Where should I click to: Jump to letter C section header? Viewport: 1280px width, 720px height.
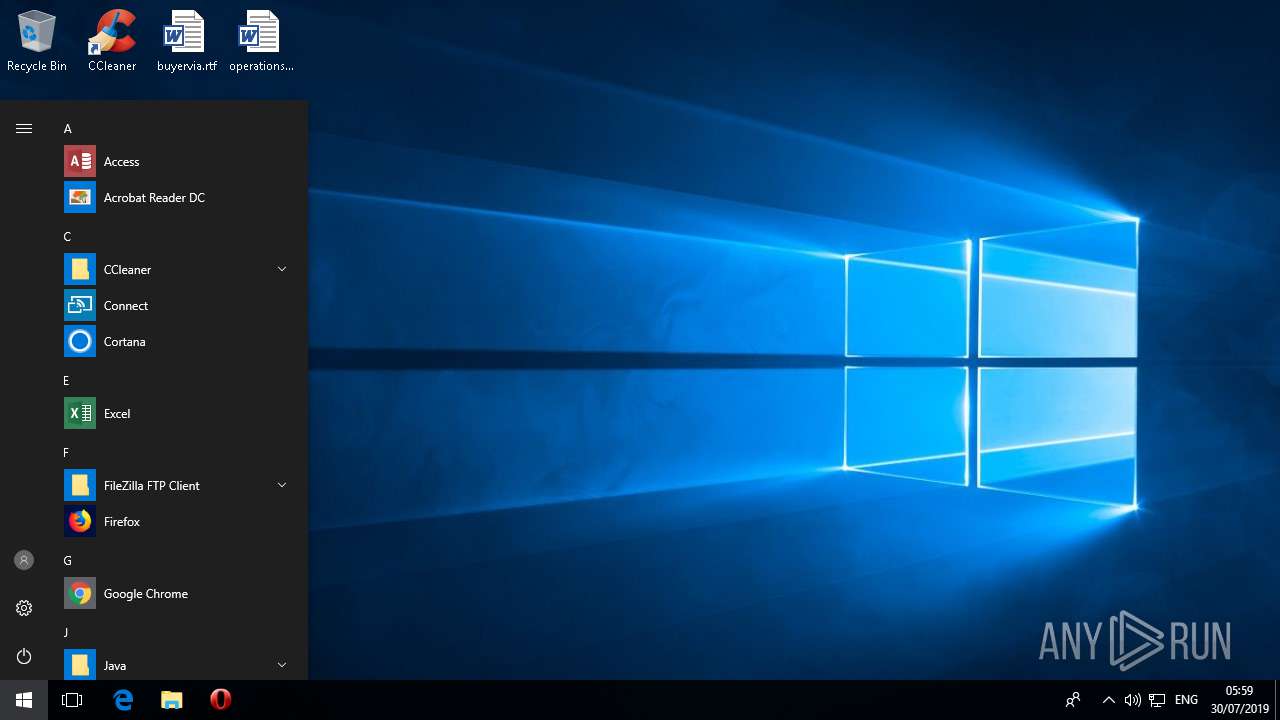tap(68, 237)
